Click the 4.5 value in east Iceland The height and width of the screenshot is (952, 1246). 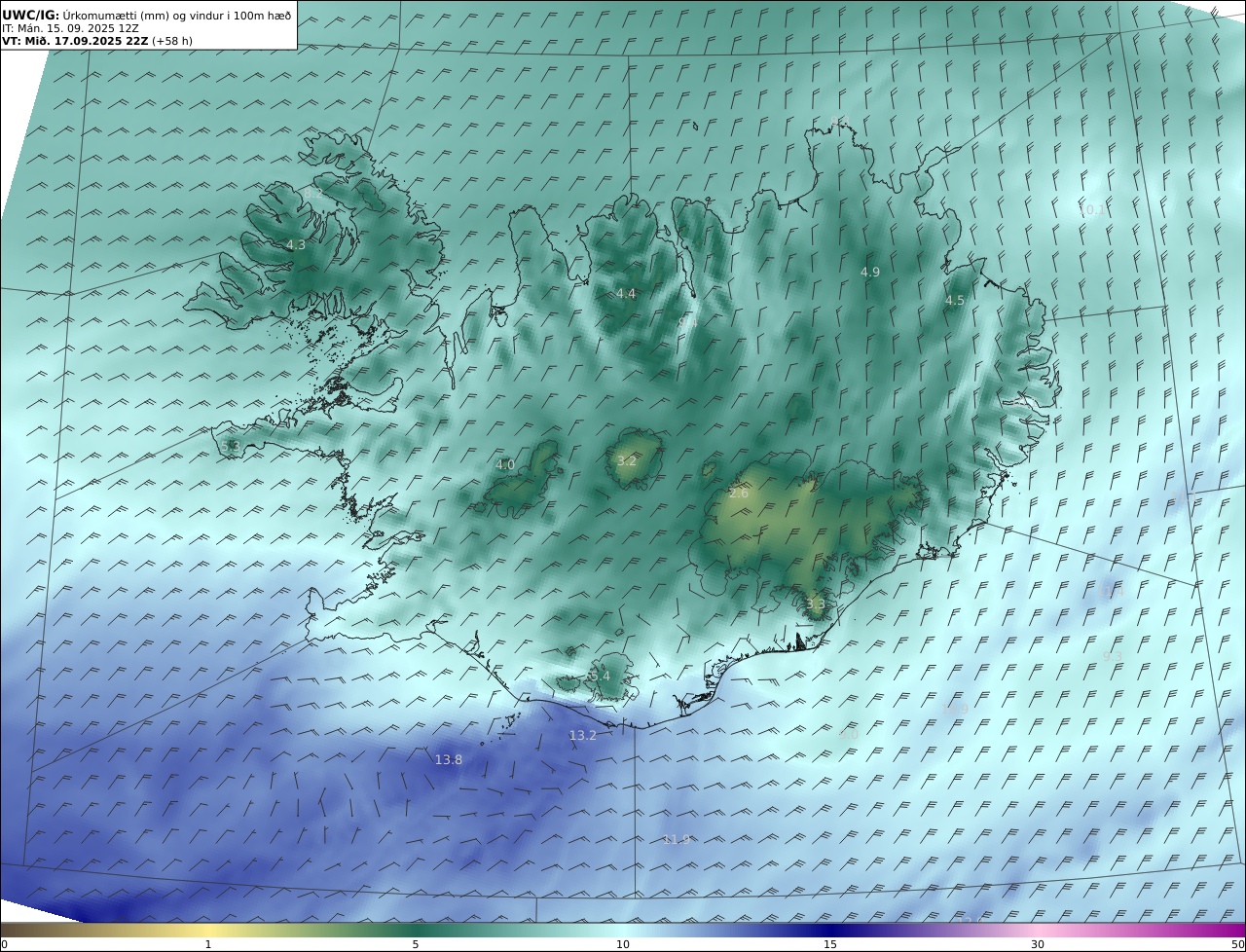[x=955, y=301]
